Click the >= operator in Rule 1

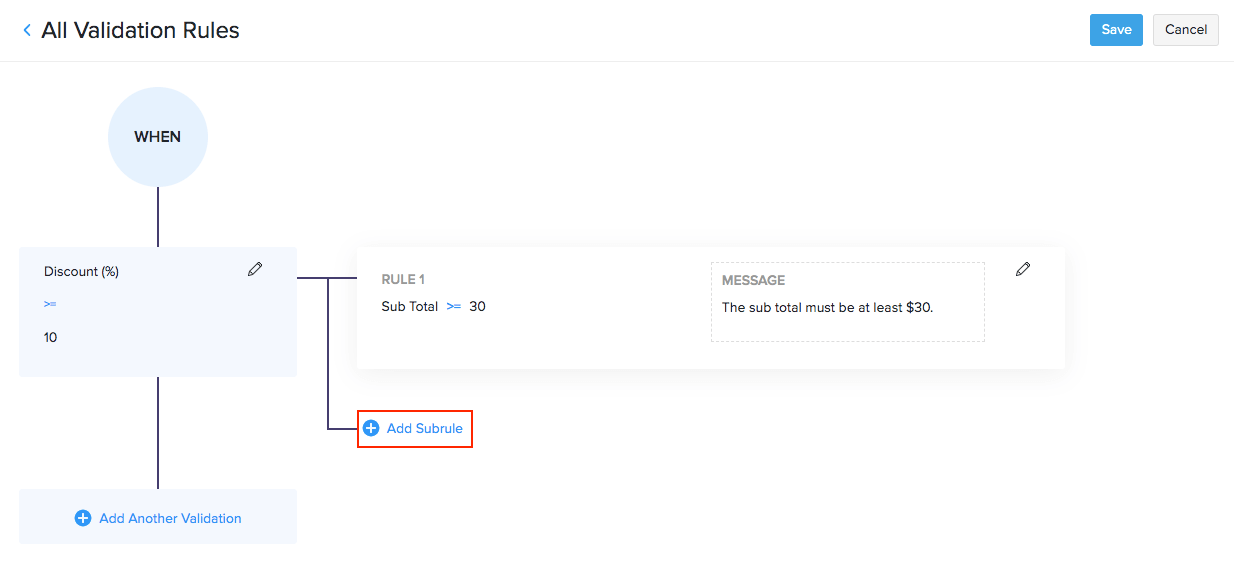coord(454,306)
